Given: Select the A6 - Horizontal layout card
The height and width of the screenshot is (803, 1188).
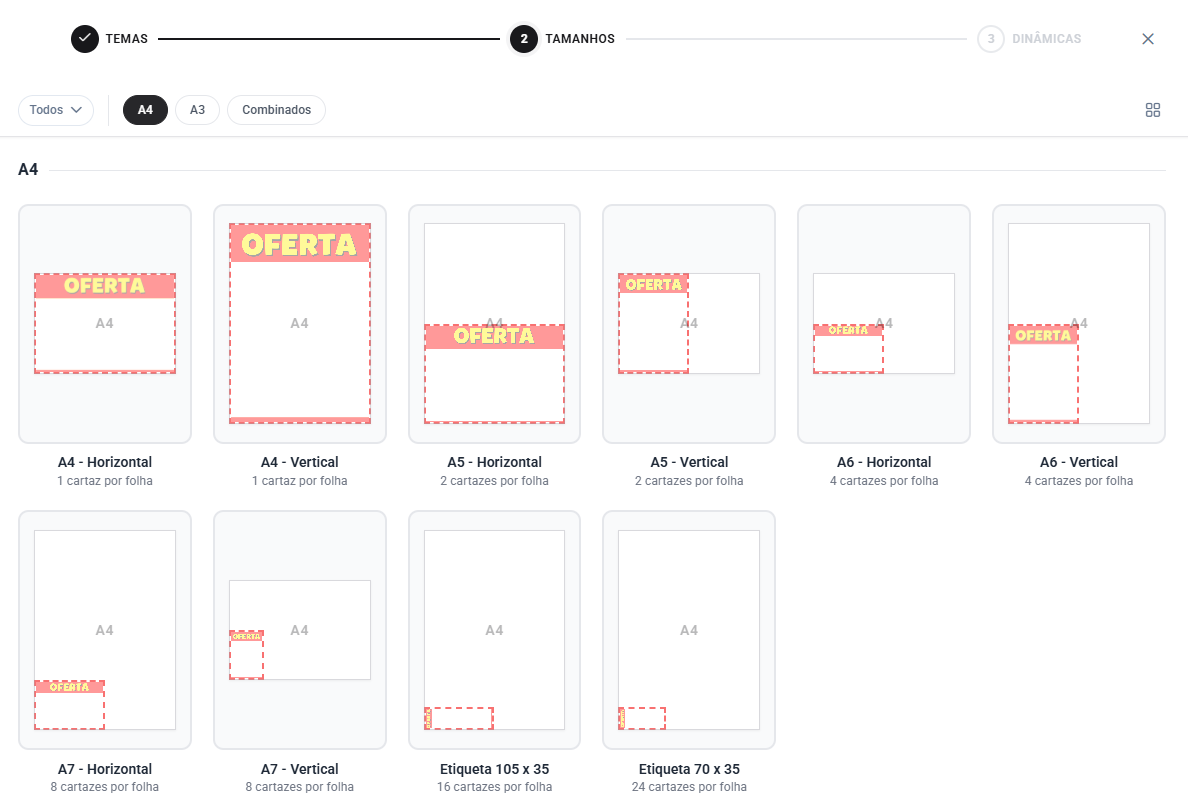Looking at the screenshot, I should pos(883,324).
